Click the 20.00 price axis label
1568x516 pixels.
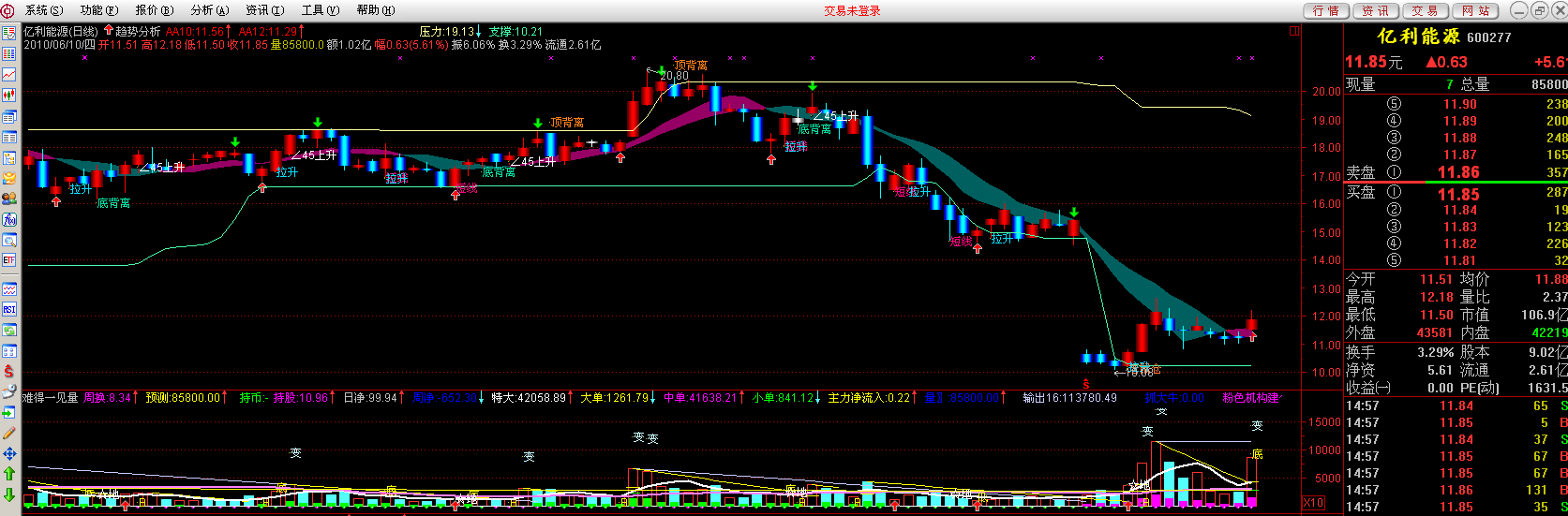pos(1326,92)
